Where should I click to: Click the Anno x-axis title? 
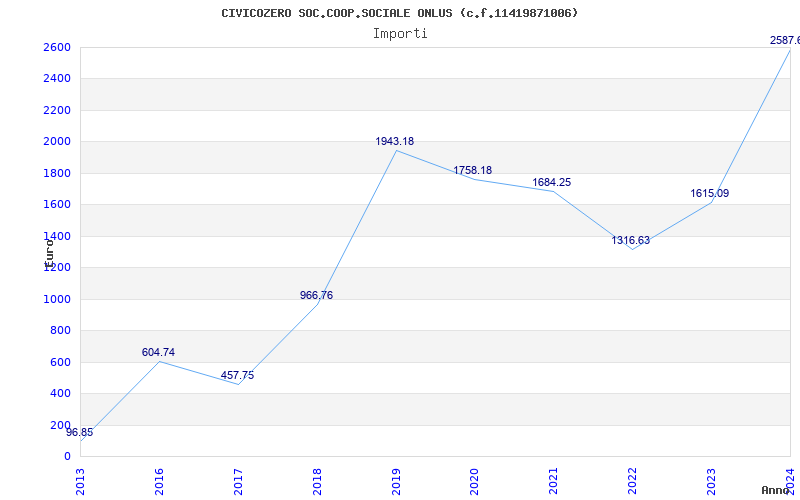click(776, 490)
